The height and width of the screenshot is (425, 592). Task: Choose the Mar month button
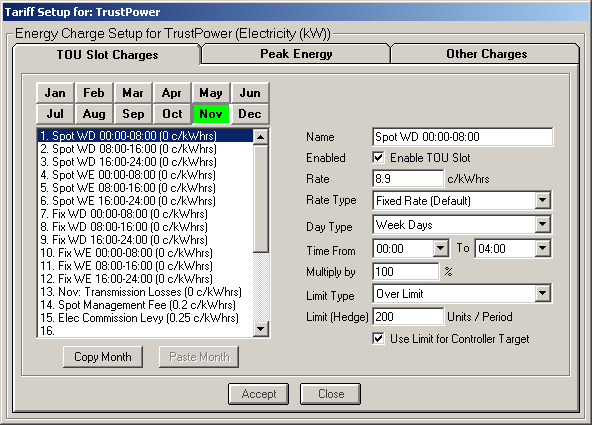click(x=133, y=93)
